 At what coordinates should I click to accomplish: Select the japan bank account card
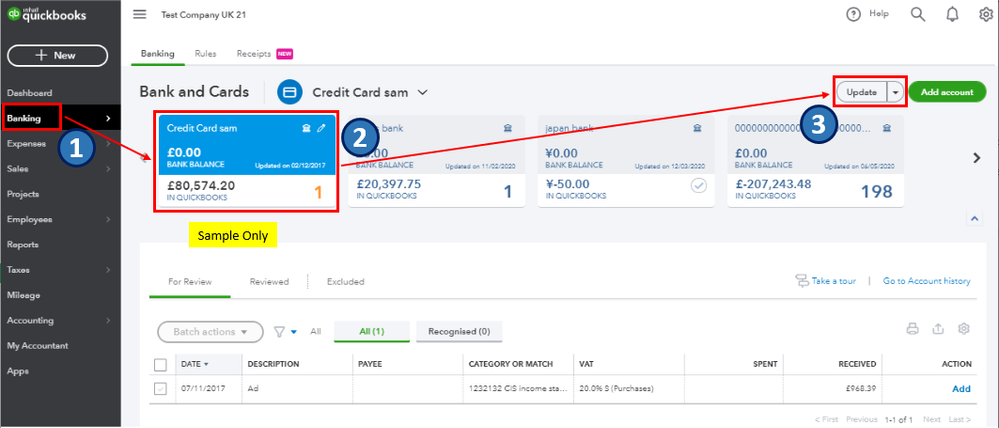coord(626,161)
